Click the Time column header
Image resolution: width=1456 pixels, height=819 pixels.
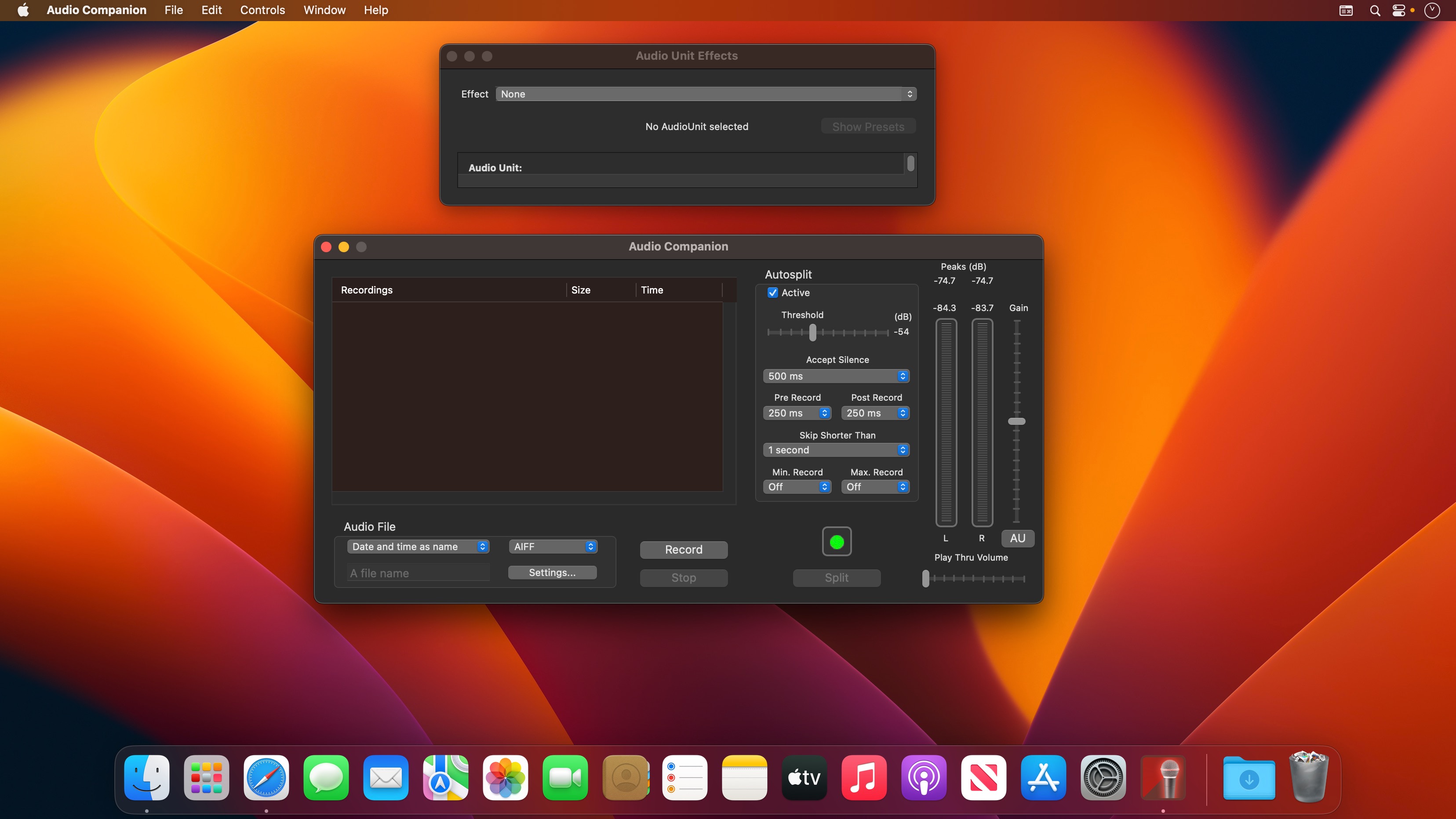click(x=679, y=290)
